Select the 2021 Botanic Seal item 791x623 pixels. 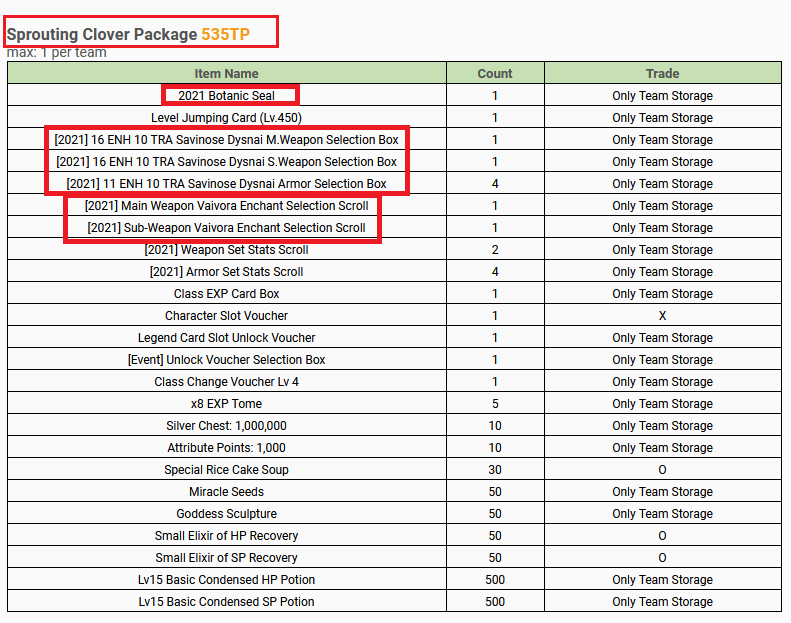pyautogui.click(x=226, y=96)
